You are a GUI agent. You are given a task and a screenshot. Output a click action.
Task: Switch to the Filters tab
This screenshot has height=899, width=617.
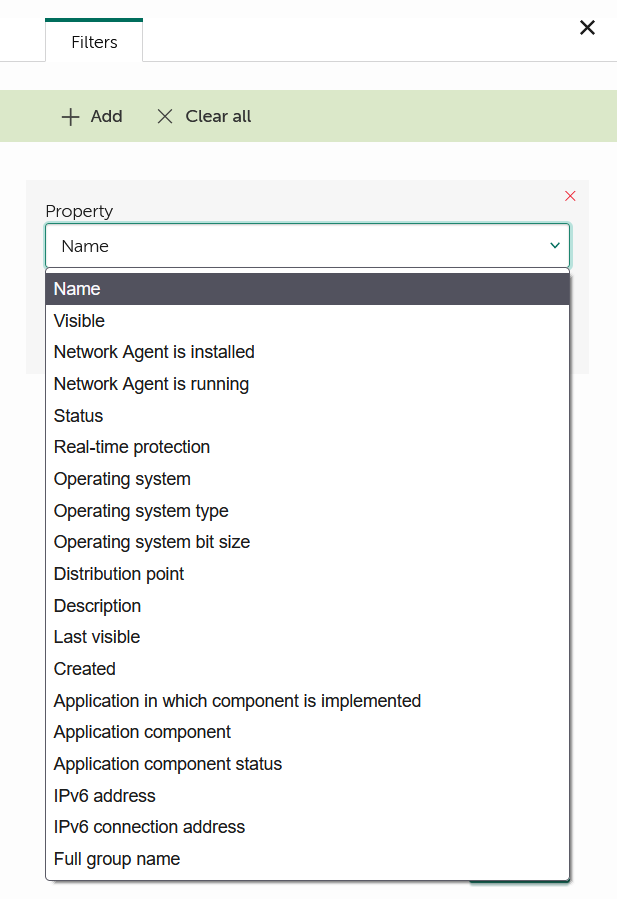coord(94,42)
